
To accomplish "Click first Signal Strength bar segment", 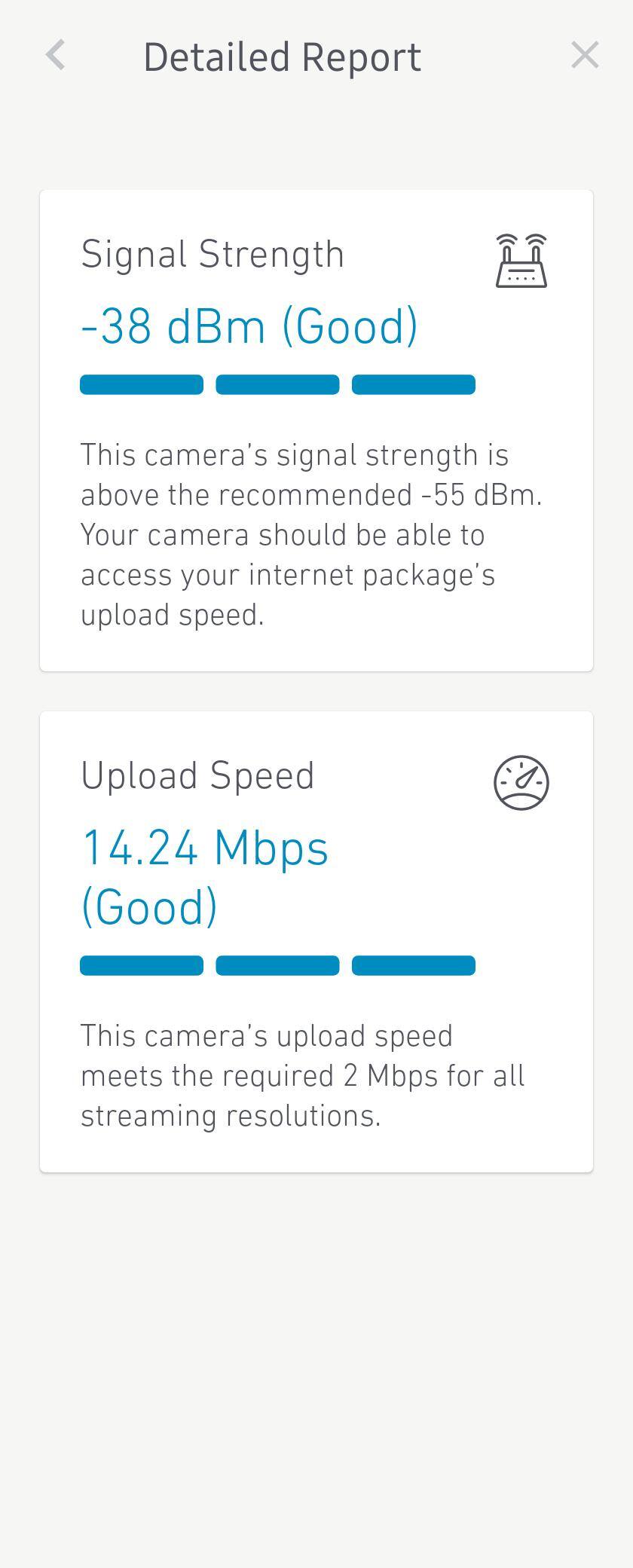I will tap(142, 384).
